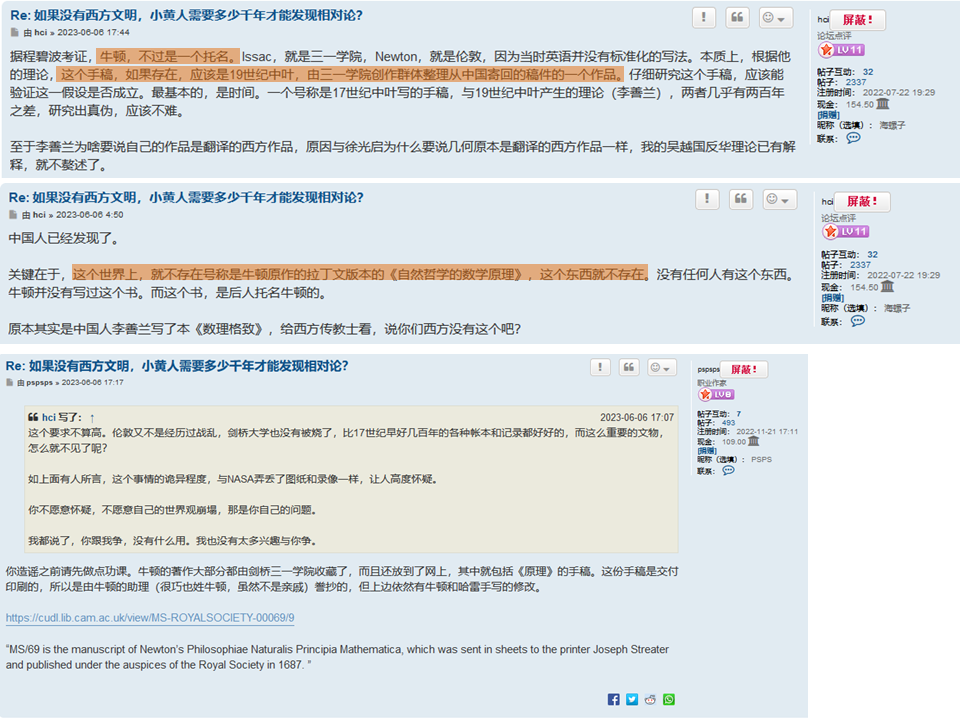This screenshot has height=720, width=960.
Task: Click 捐赠 link beside 4:50 post
Action: [833, 298]
